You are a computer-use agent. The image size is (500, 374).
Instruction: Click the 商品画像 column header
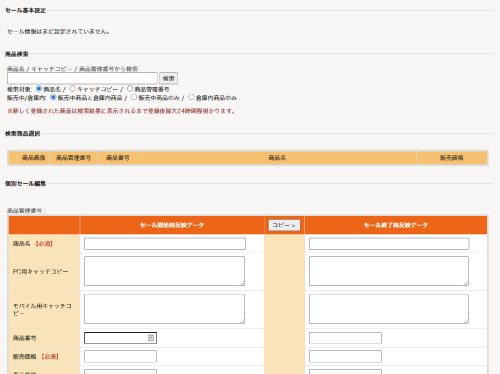pyautogui.click(x=33, y=158)
